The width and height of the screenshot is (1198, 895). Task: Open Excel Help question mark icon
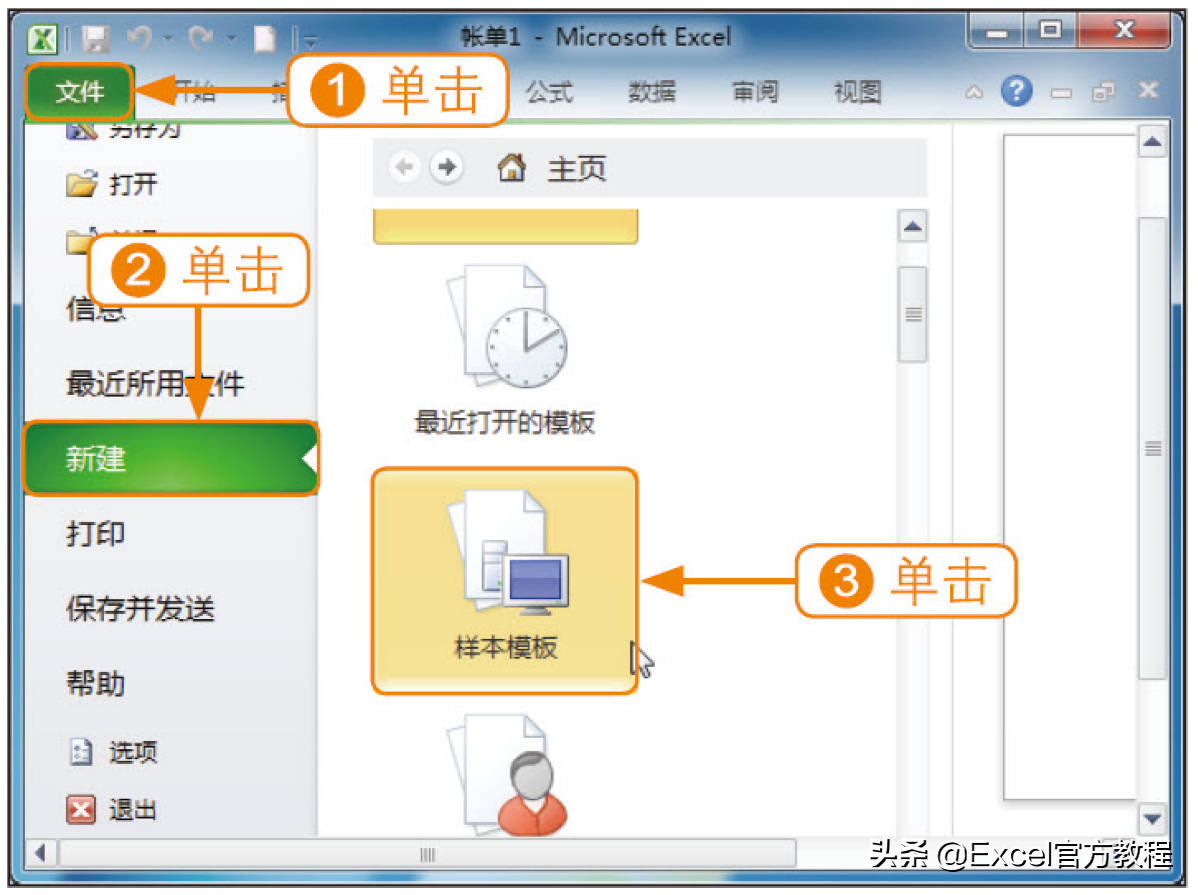1016,91
